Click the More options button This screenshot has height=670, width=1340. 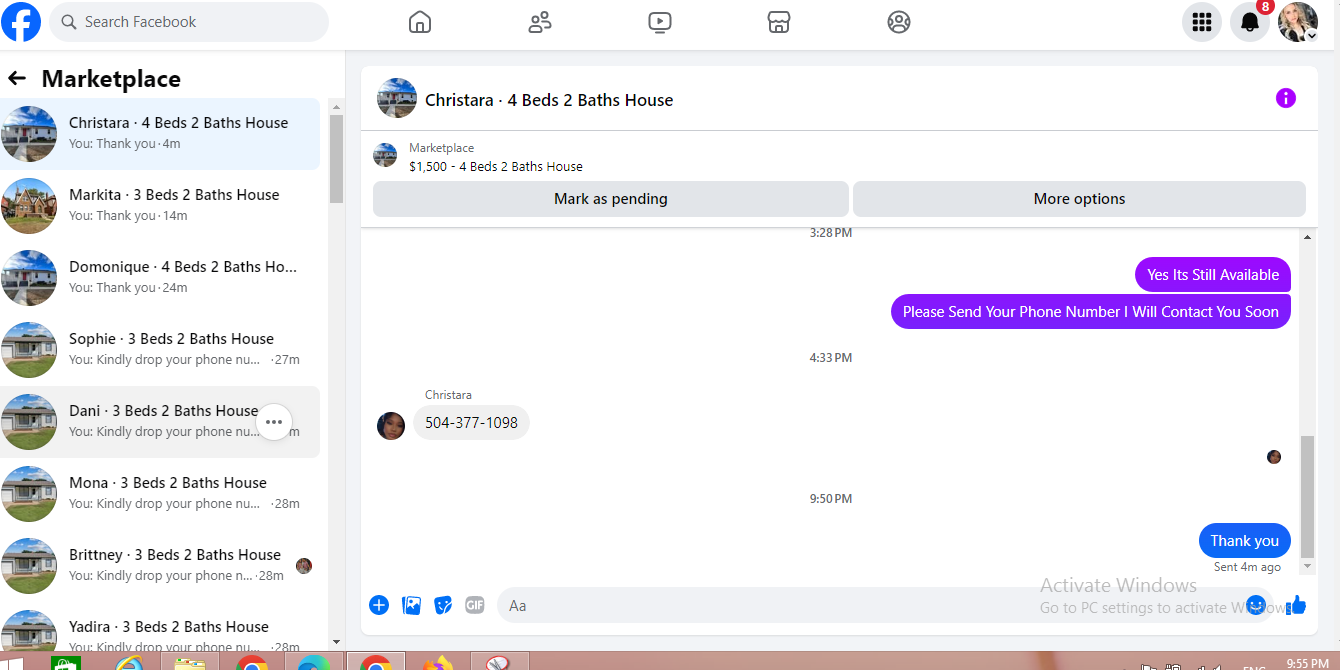tap(1079, 199)
